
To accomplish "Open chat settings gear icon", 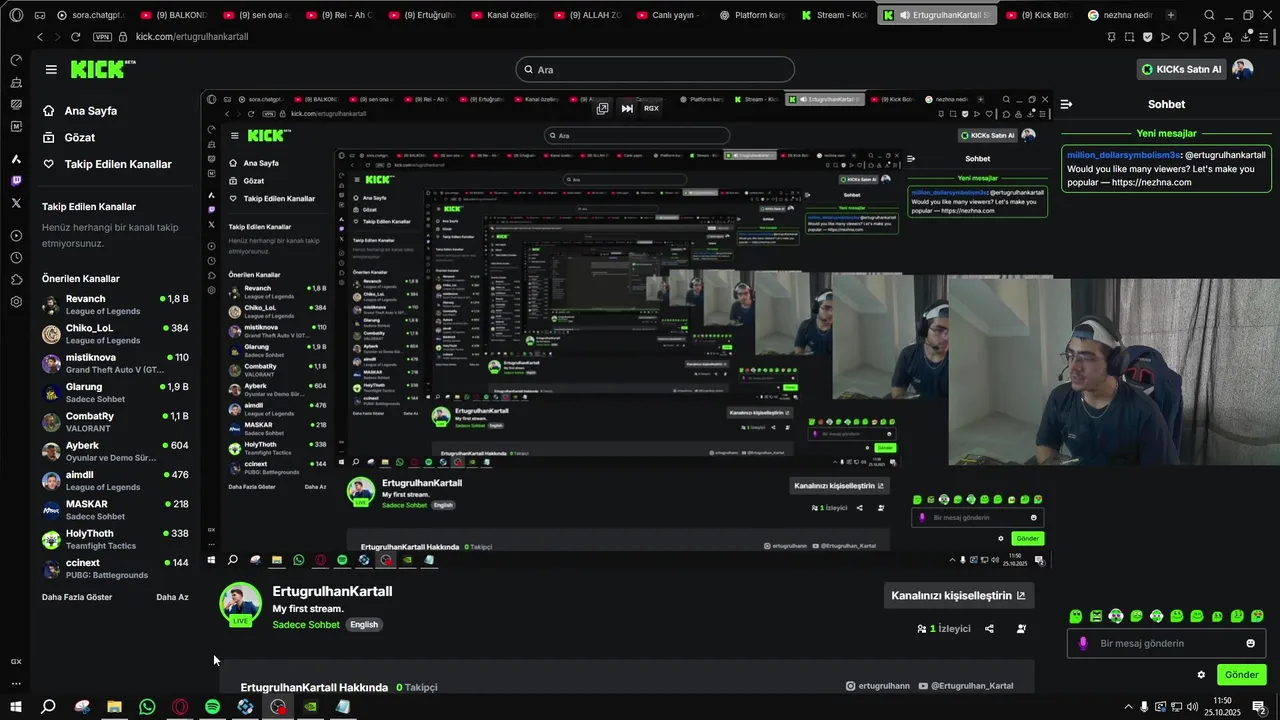I will [x=1201, y=675].
